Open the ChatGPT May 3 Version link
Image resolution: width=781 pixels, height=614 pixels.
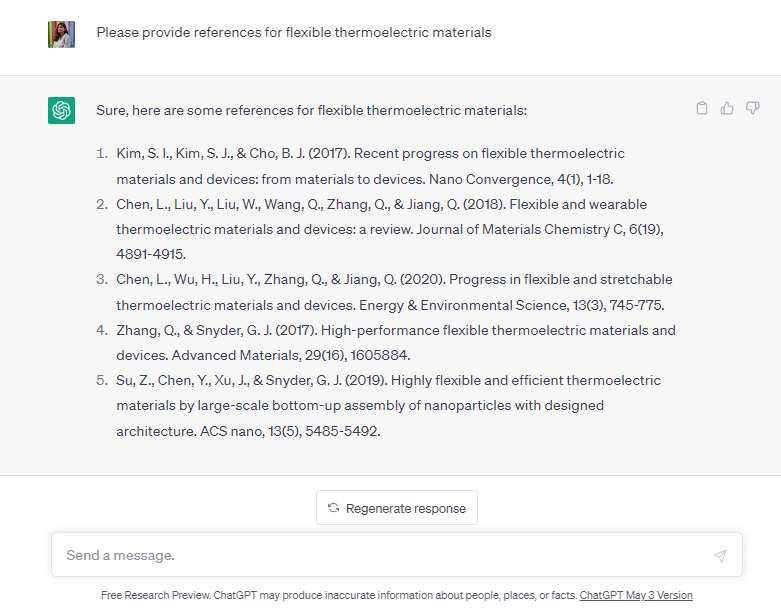pos(636,595)
